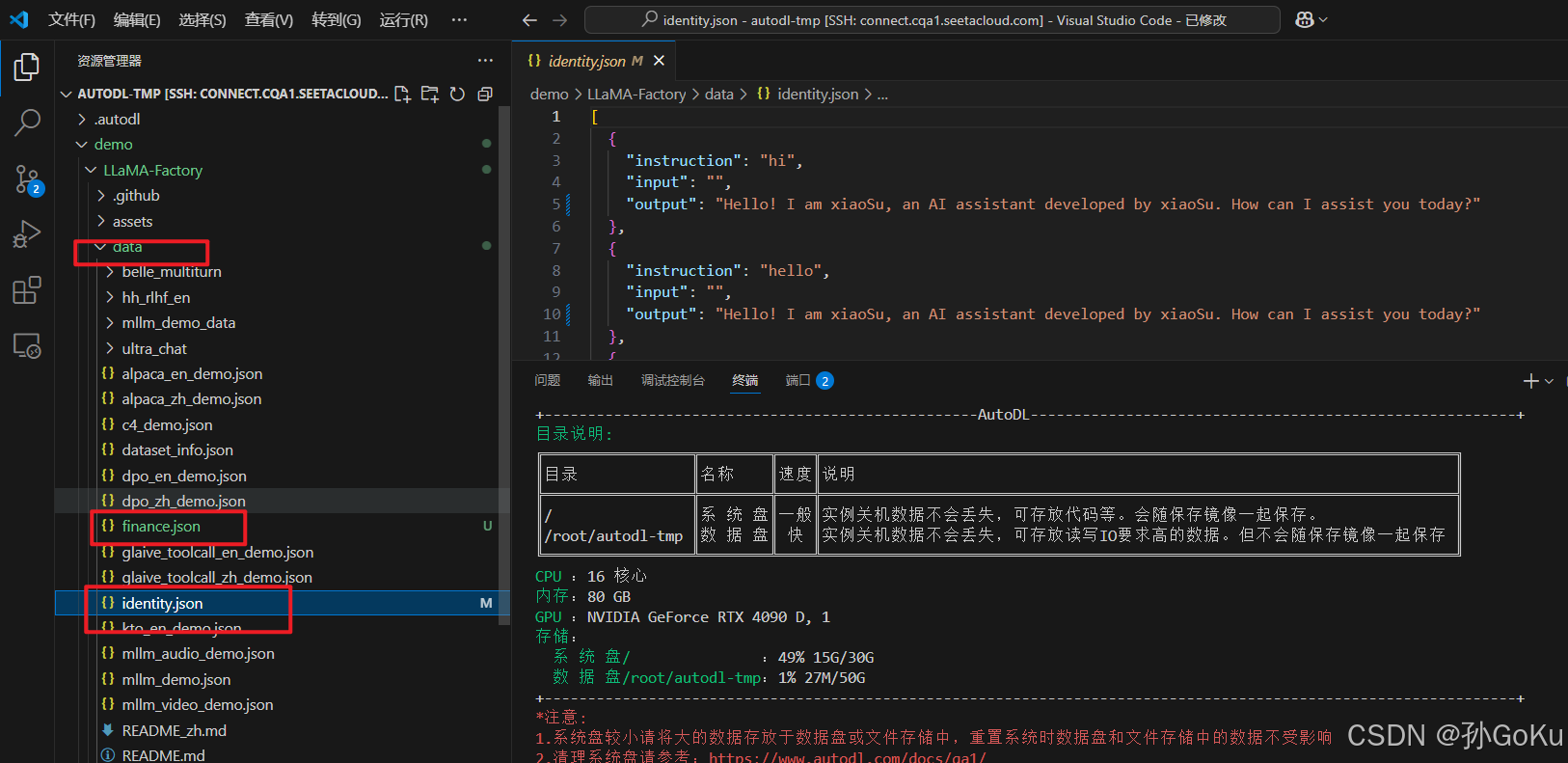Open the Extensions view icon

pos(27,290)
